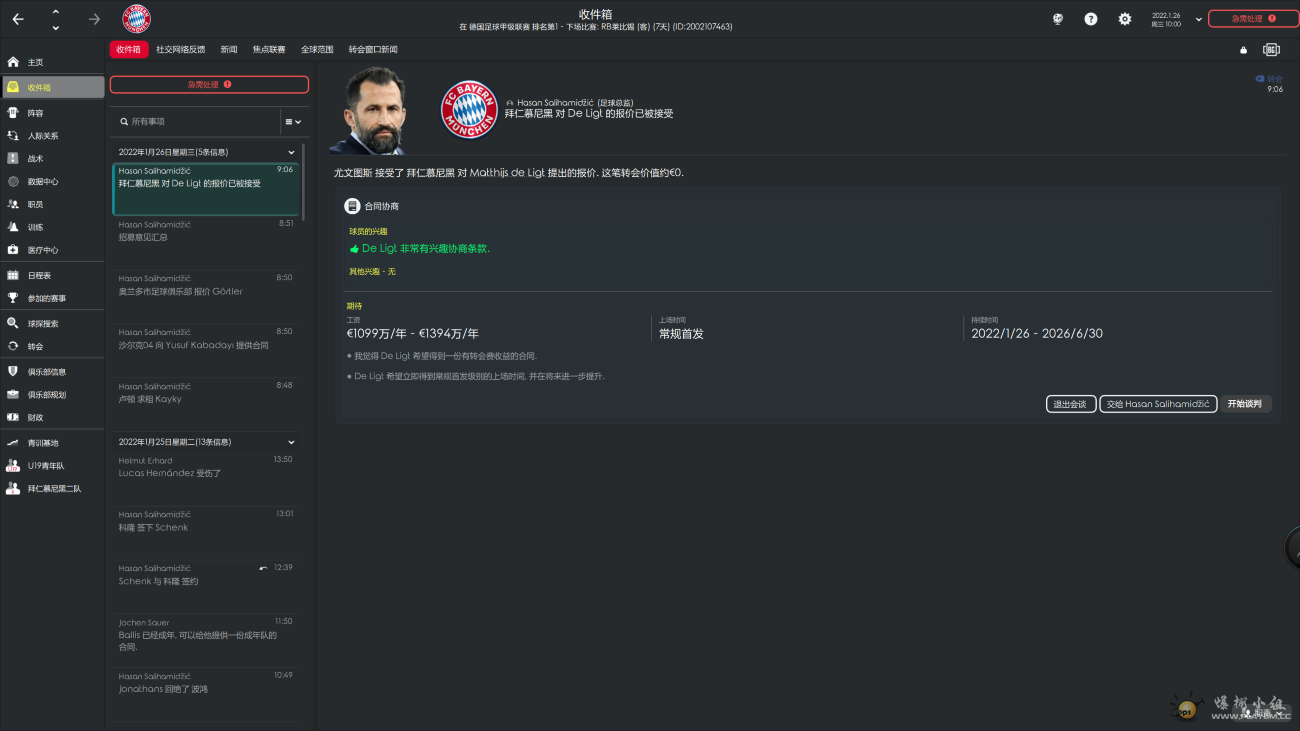Open 训练 training in the sidebar

point(52,227)
